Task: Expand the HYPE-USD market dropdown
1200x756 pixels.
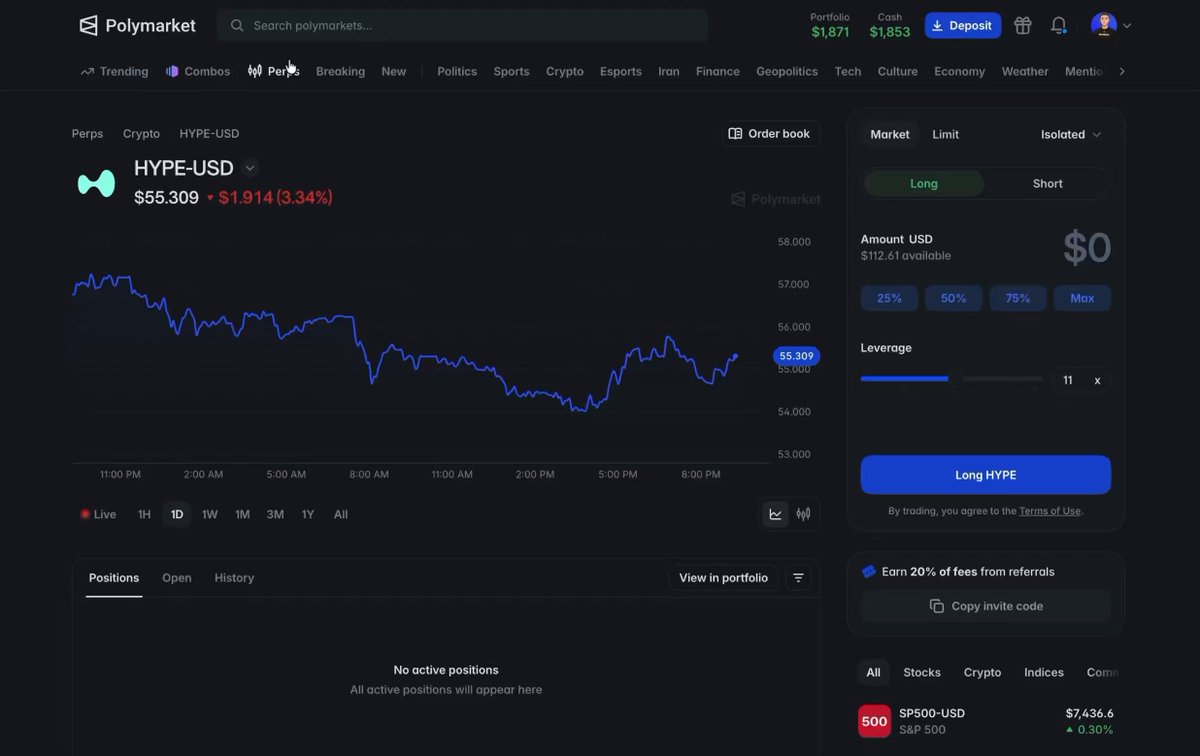Action: pos(250,168)
